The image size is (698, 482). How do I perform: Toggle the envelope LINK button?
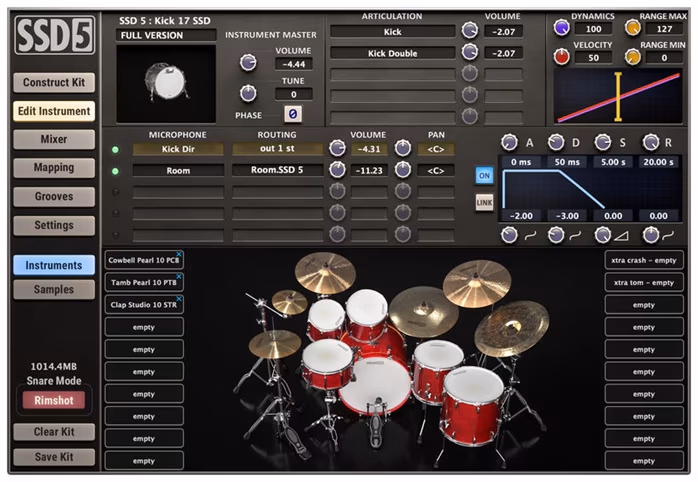coord(484,203)
